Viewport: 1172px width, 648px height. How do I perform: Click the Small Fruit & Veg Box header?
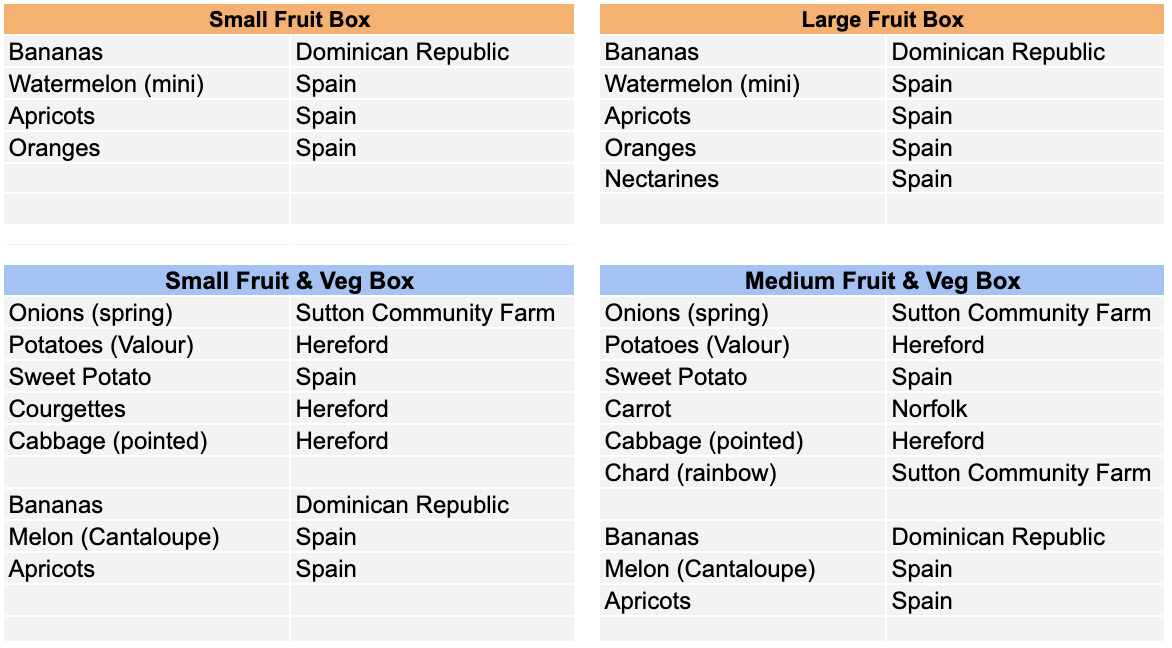click(289, 280)
